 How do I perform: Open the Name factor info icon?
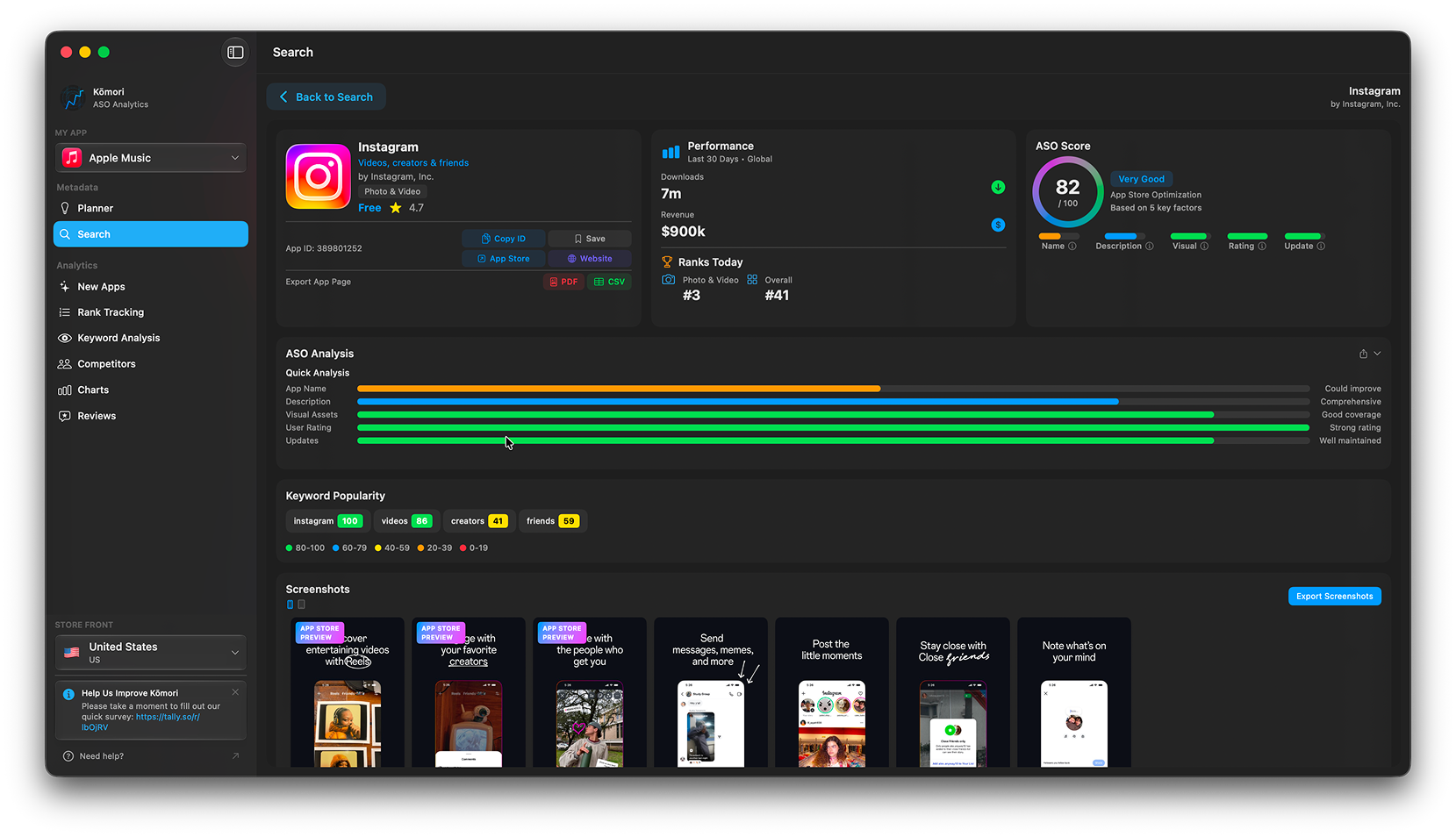click(1072, 247)
